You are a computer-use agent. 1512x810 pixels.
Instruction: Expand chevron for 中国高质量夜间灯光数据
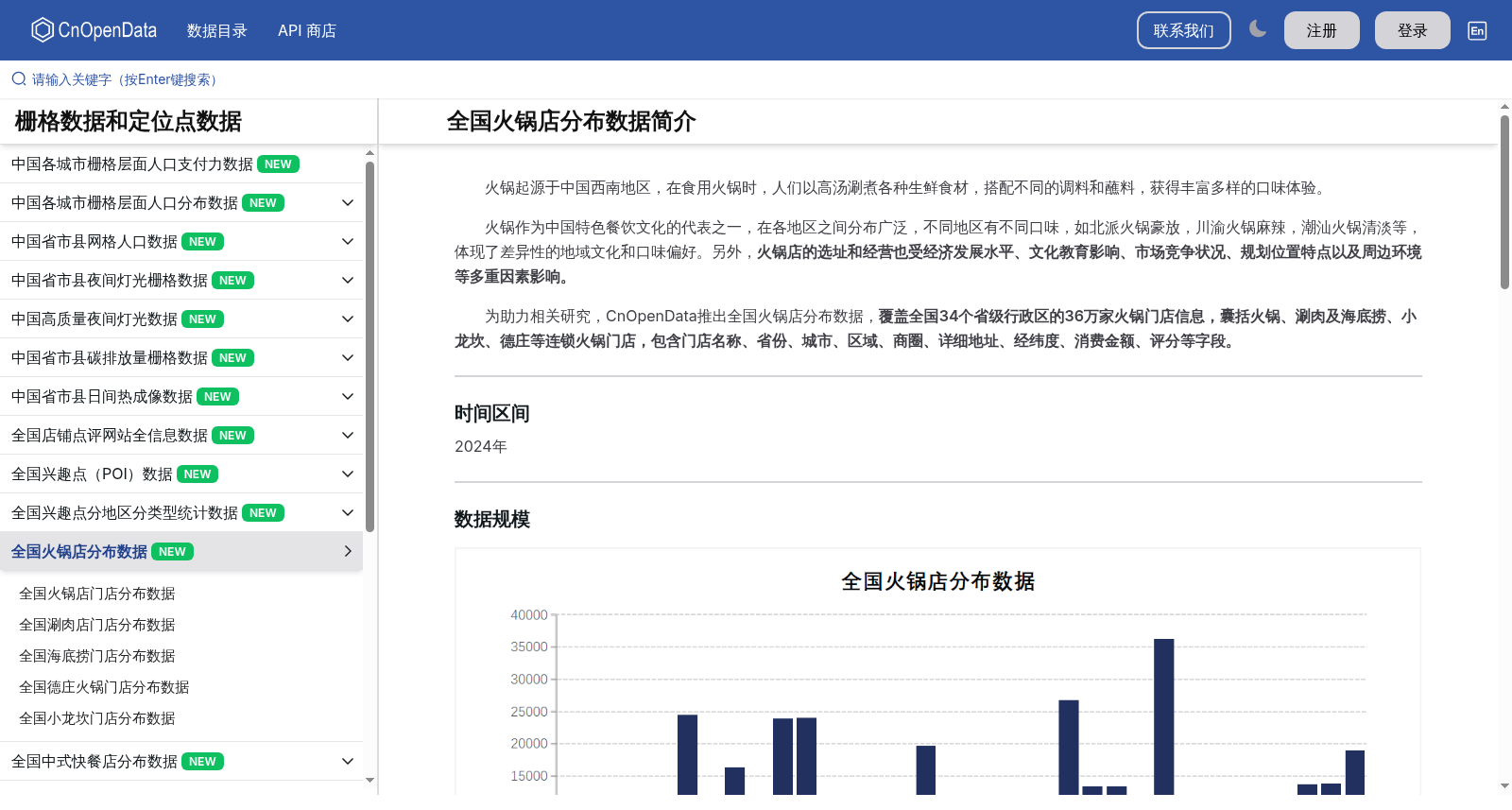(348, 319)
